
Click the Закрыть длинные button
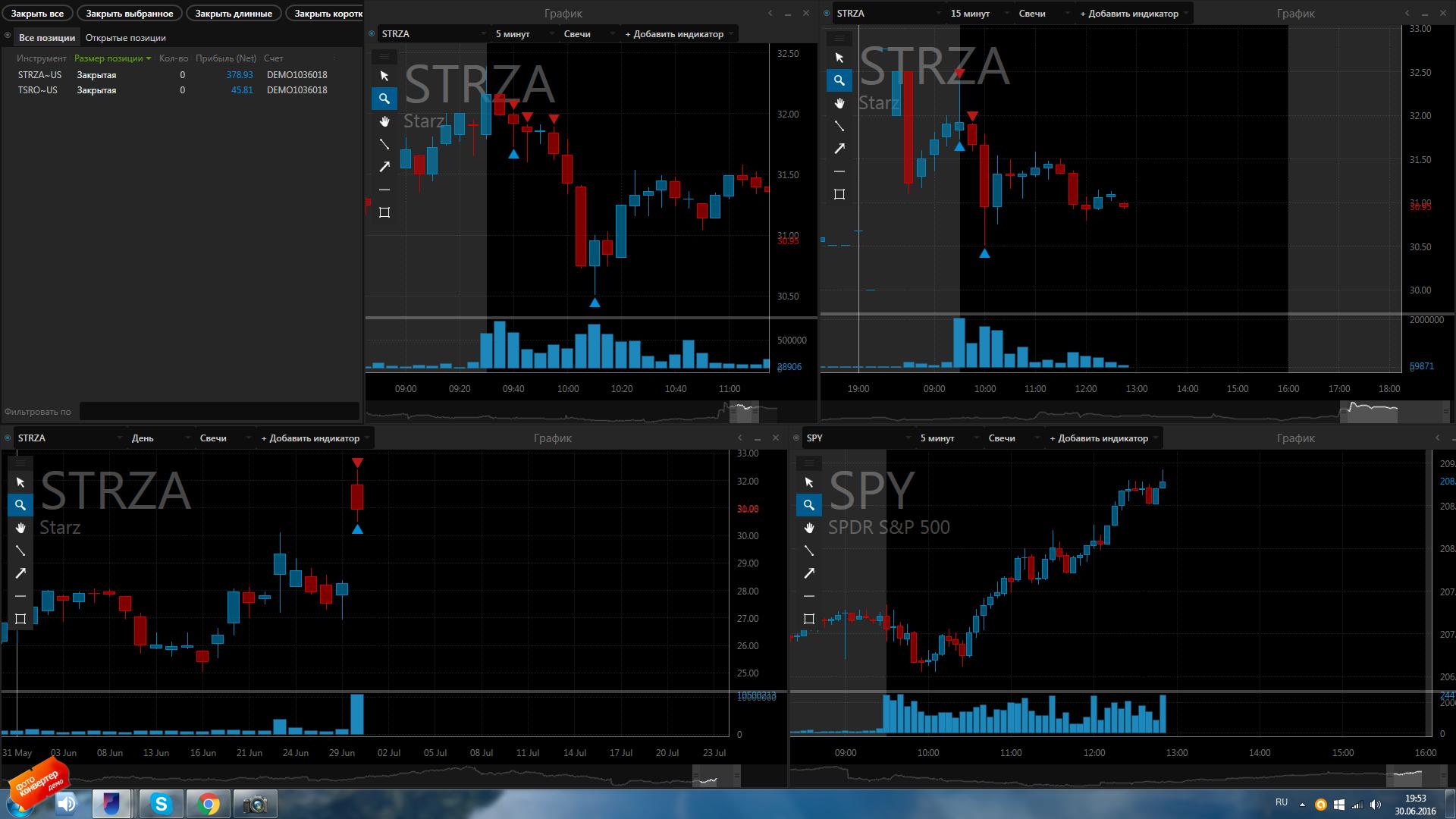tap(234, 14)
